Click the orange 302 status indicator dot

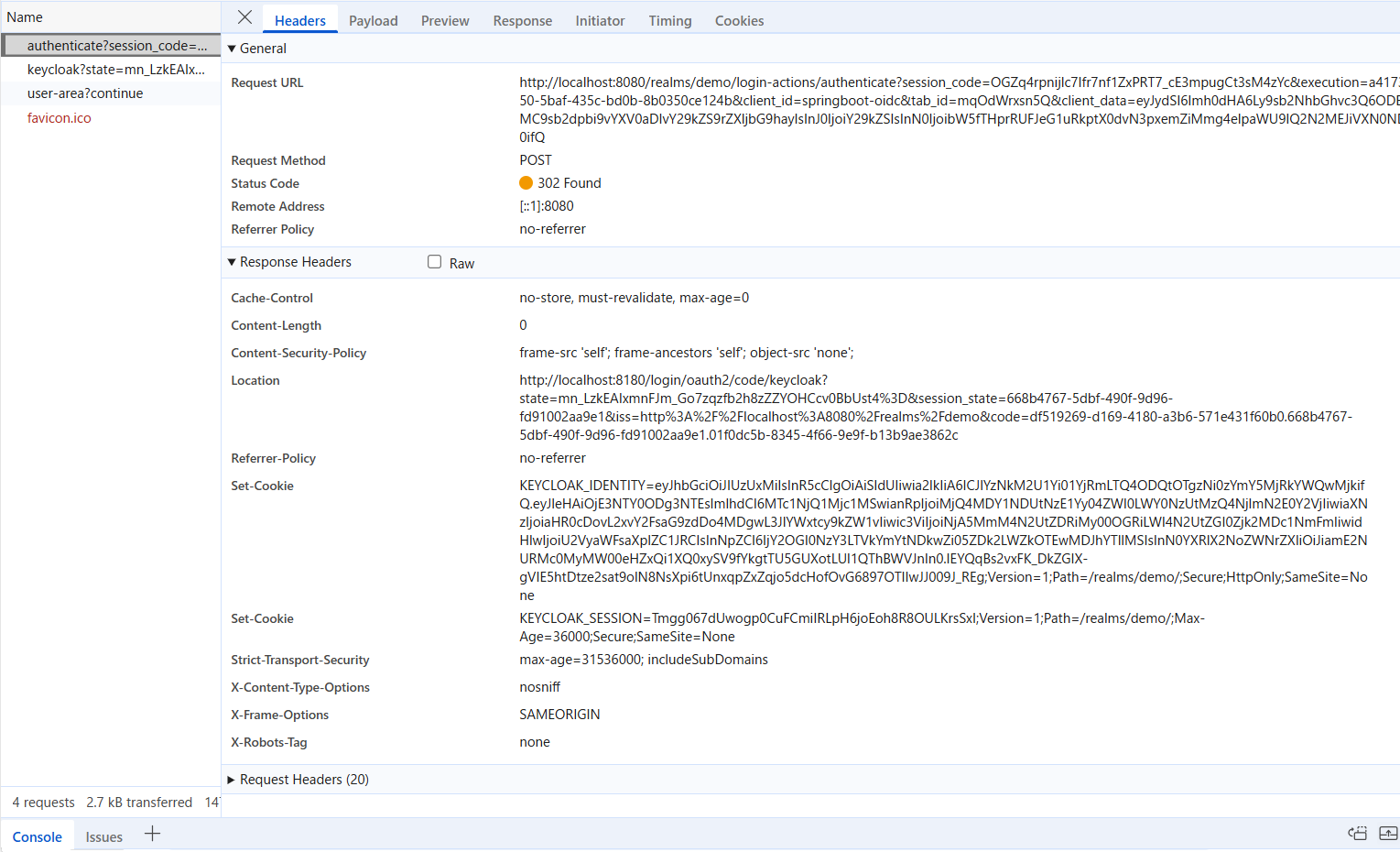(526, 183)
